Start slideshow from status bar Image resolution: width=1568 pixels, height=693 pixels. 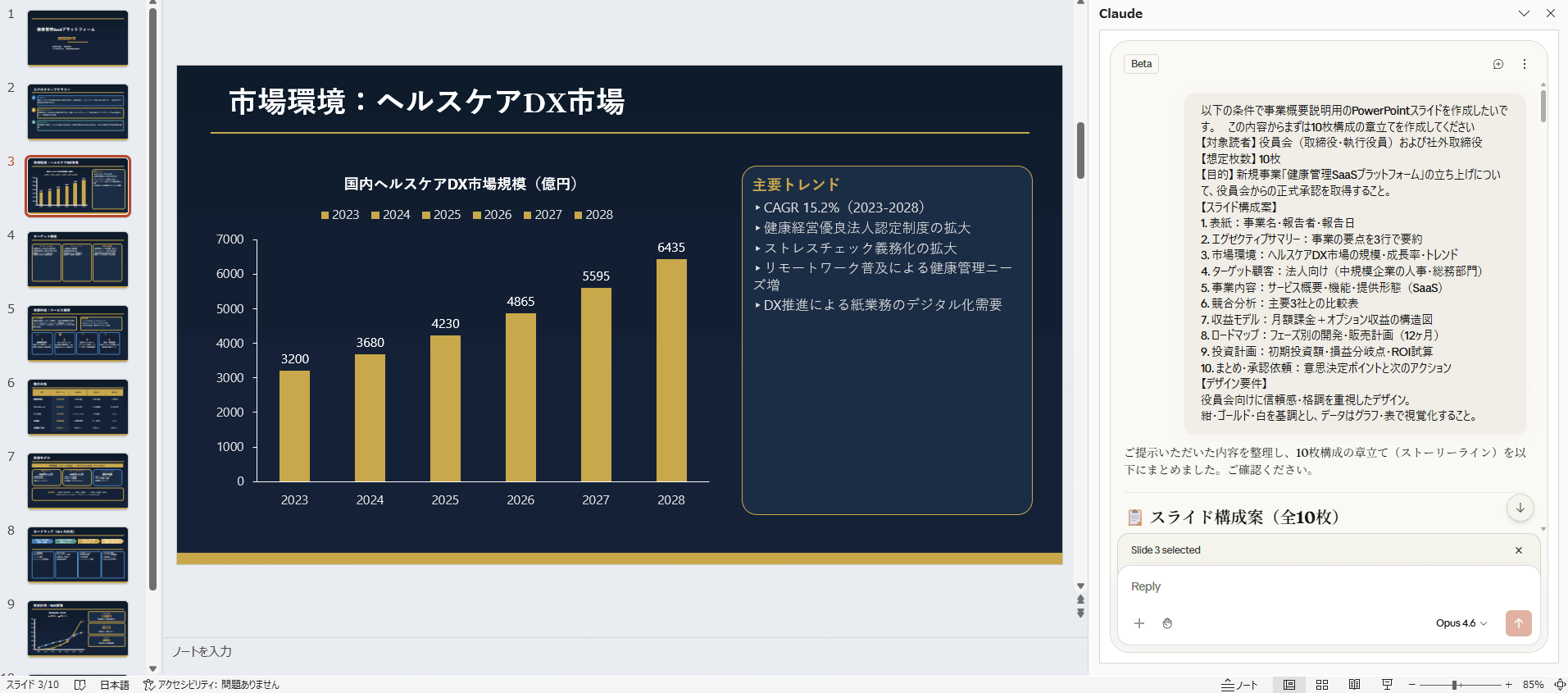(1387, 685)
